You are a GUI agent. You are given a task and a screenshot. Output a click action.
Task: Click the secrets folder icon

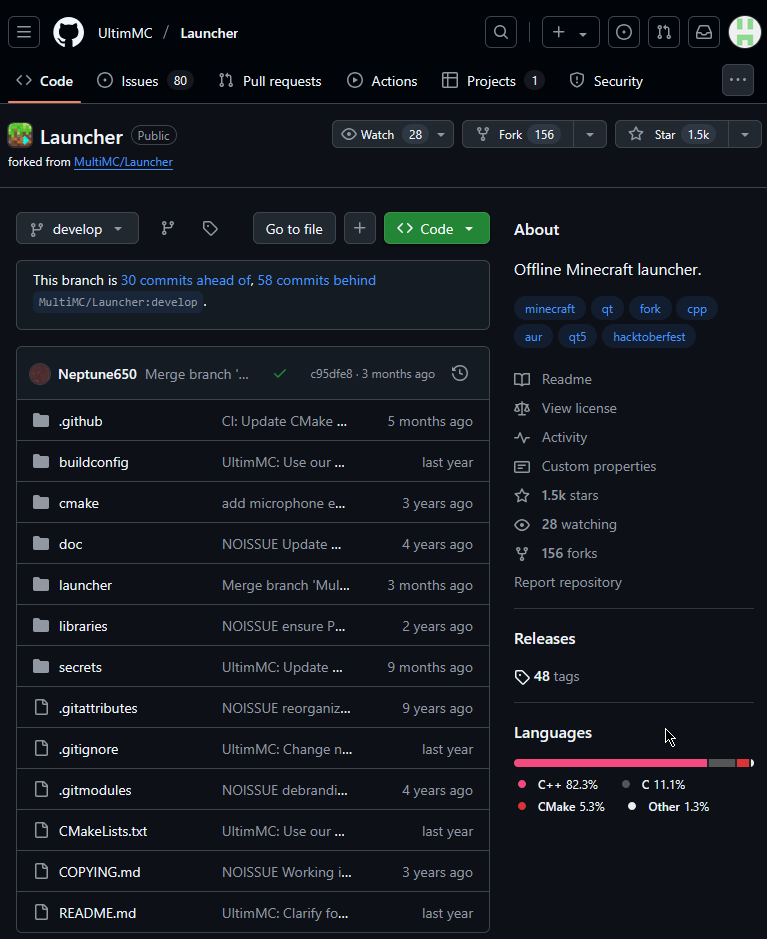pos(41,667)
